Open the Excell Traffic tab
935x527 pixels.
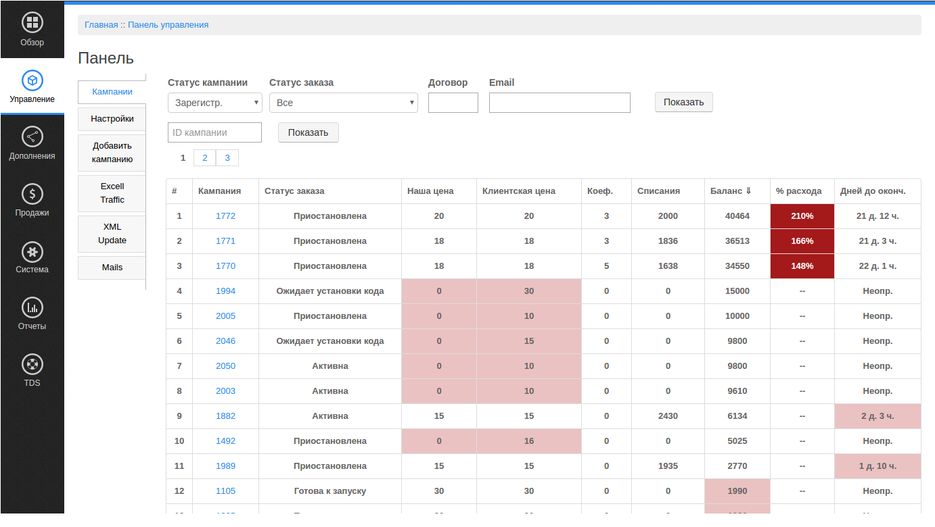point(112,193)
